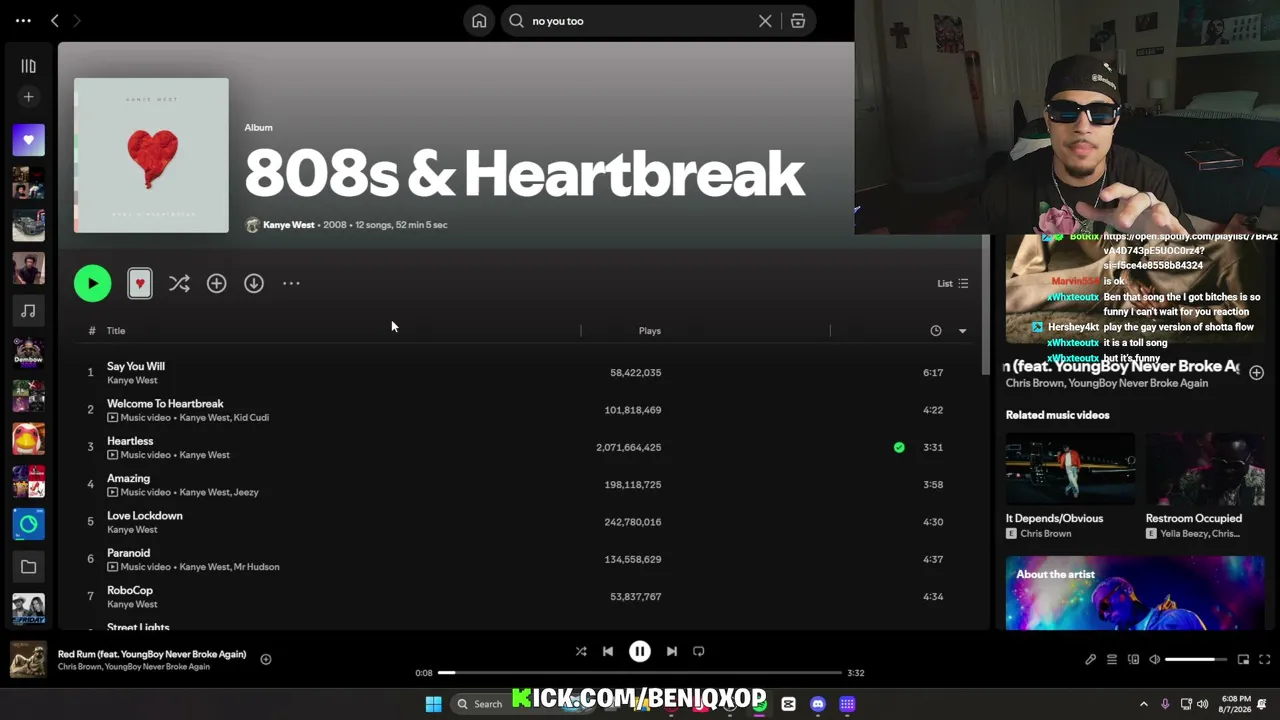
Task: Sort tracks by Title column header
Action: coord(116,331)
